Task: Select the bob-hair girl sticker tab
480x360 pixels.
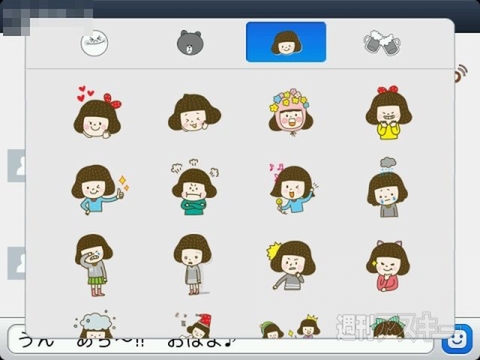Action: coord(286,42)
